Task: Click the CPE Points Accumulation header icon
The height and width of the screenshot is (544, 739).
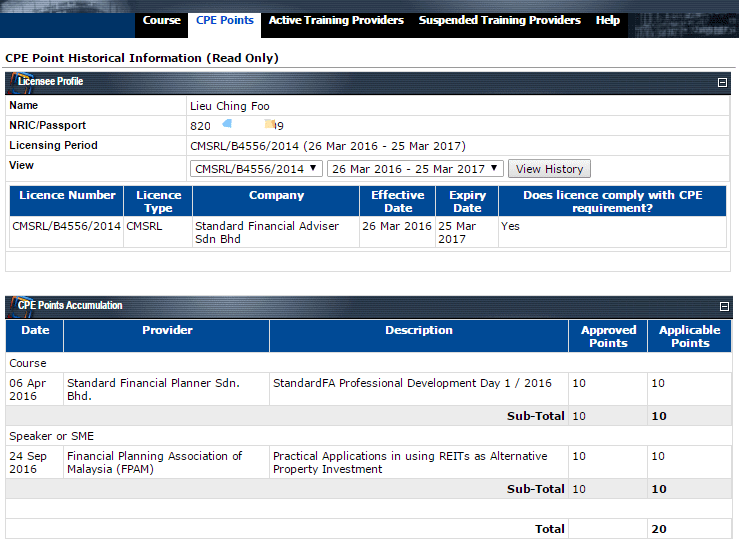Action: (20, 306)
